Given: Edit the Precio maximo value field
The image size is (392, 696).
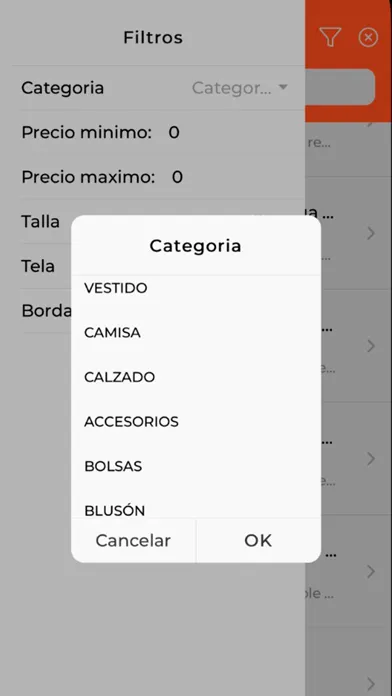Looking at the screenshot, I should (x=178, y=177).
